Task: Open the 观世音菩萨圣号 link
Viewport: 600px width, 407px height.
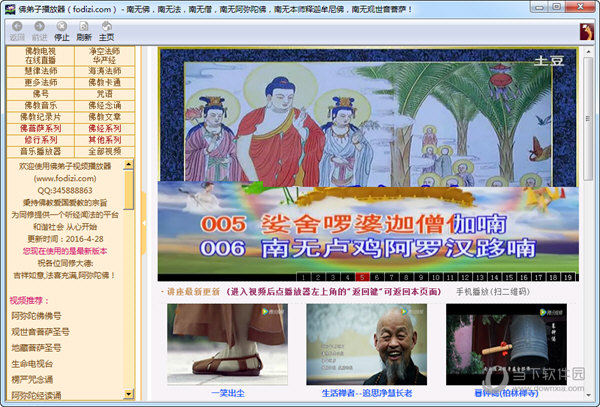Action: pos(40,332)
